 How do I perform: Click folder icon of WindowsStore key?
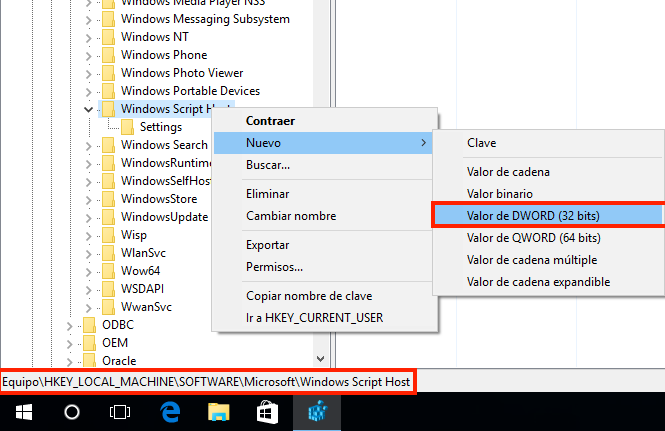coord(108,199)
